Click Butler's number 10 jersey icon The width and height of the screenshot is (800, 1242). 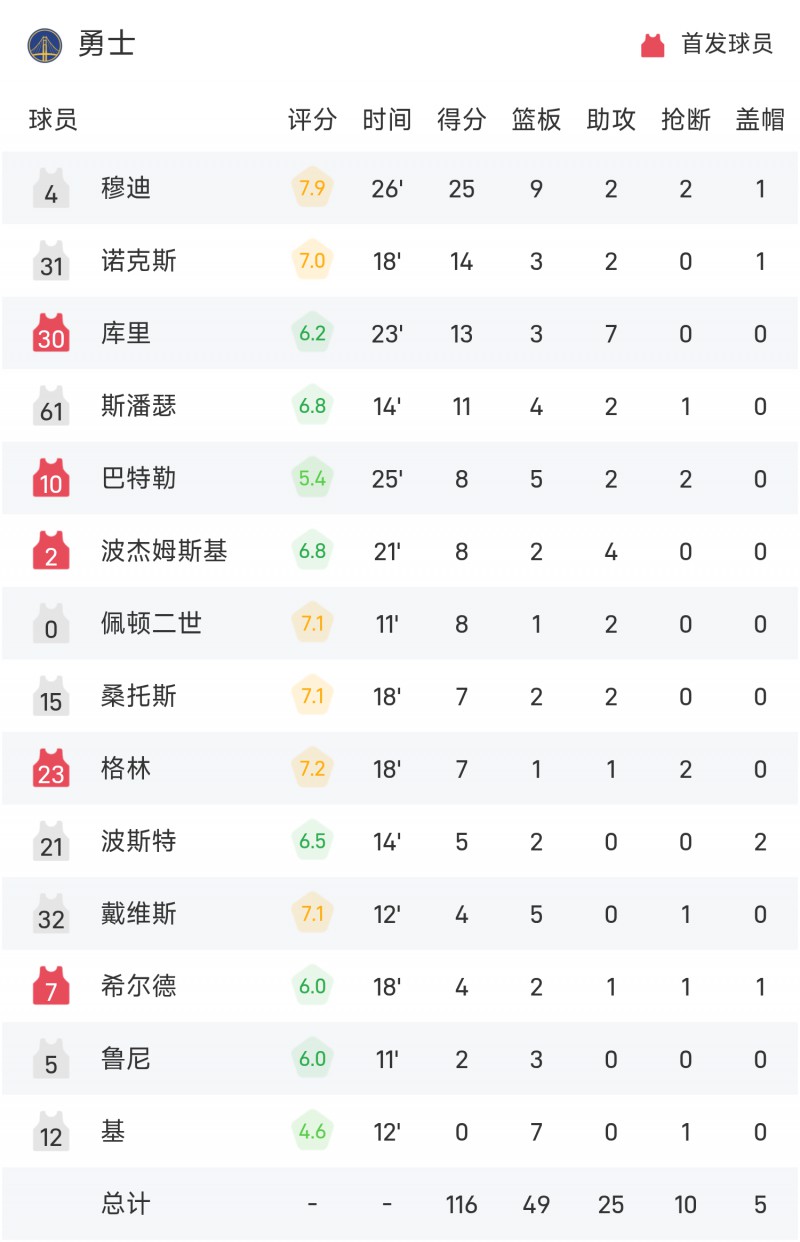tap(51, 478)
